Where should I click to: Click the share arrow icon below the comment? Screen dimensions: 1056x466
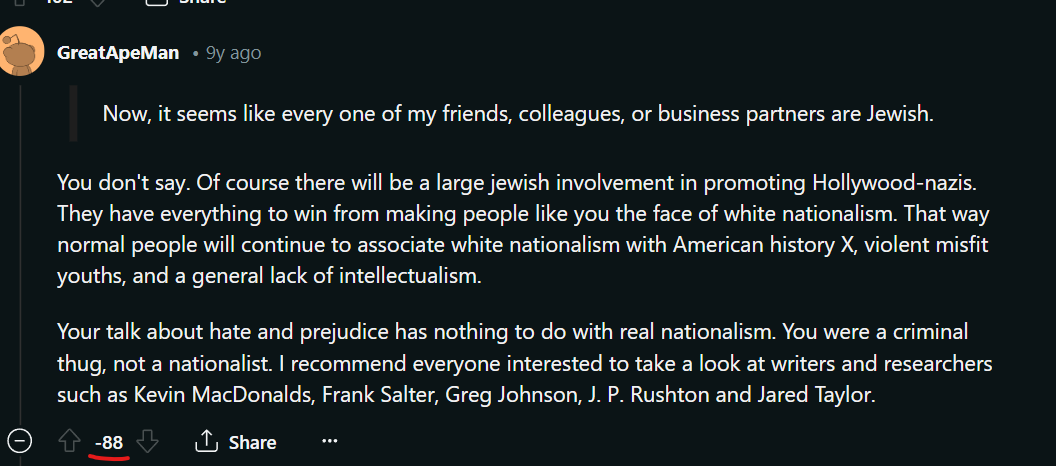coord(205,442)
